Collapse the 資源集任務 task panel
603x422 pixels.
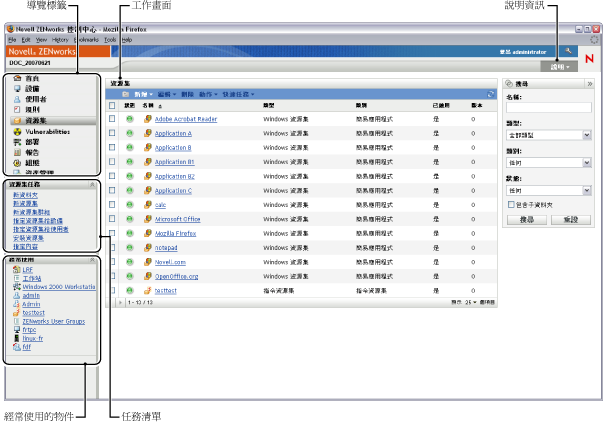[x=93, y=185]
